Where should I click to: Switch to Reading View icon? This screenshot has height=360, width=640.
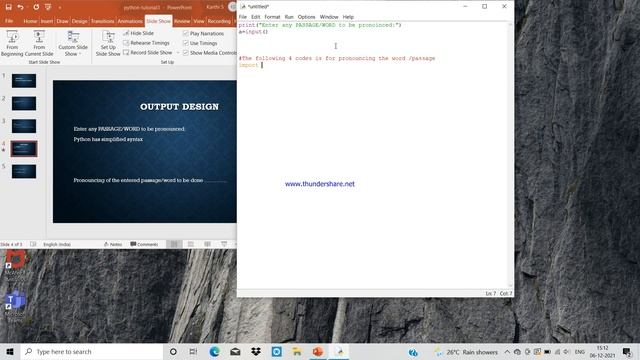pyautogui.click(x=207, y=244)
